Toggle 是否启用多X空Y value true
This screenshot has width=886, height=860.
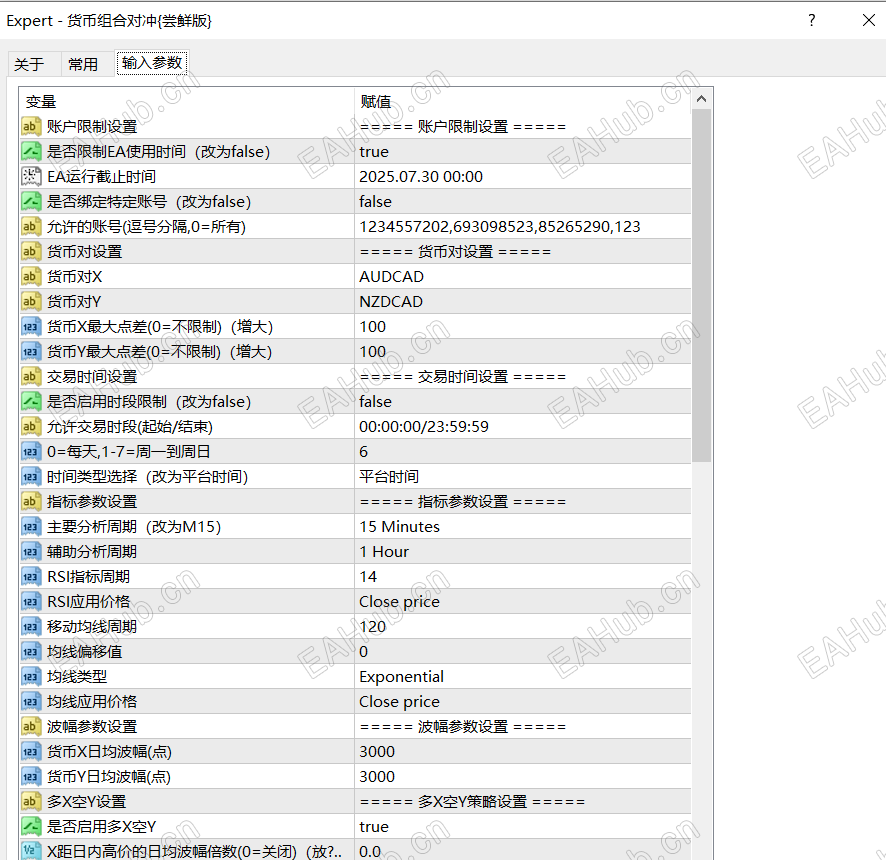pyautogui.click(x=523, y=826)
